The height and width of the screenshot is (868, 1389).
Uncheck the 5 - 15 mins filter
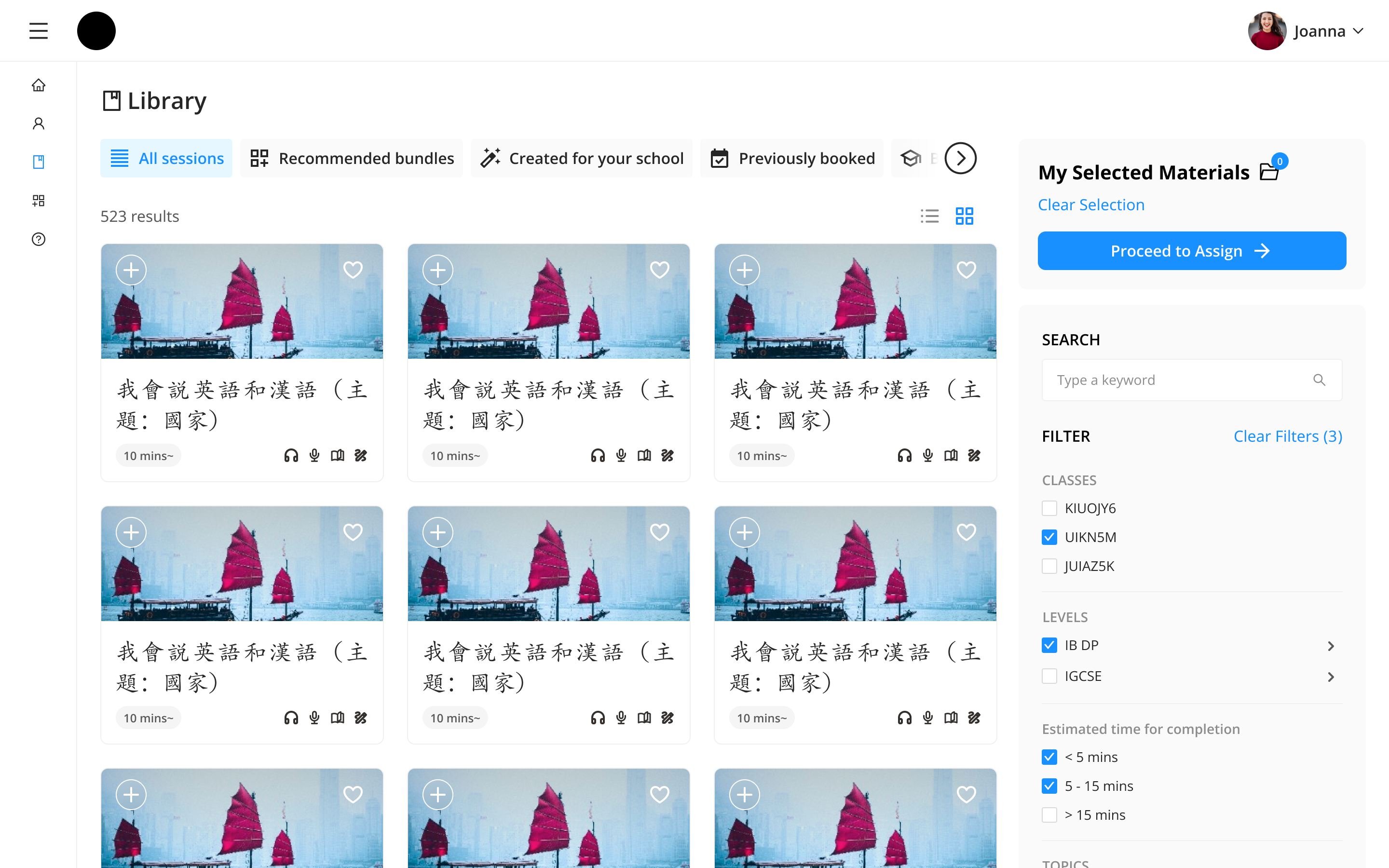point(1049,786)
